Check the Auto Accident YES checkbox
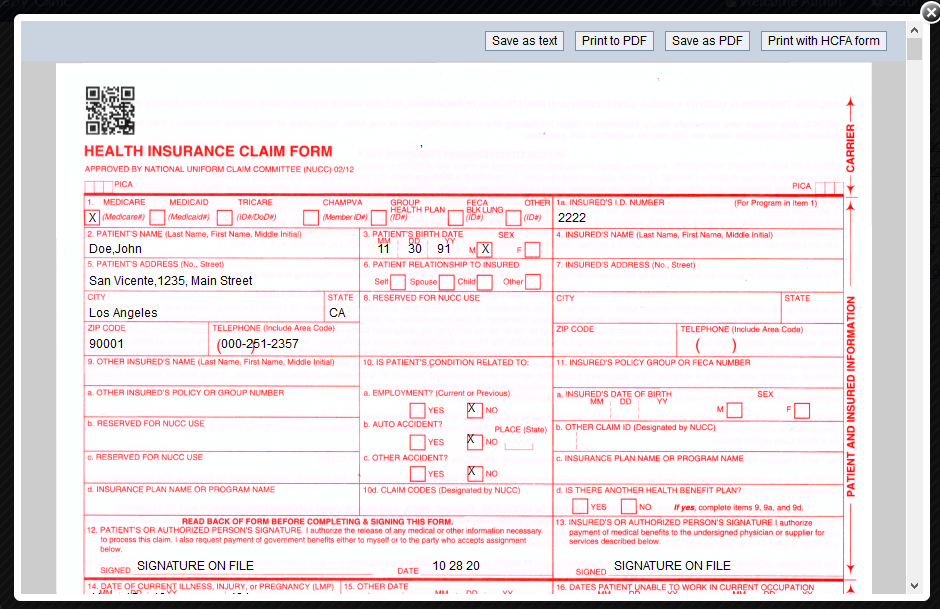Screen dimensions: 940x609 [x=417, y=442]
